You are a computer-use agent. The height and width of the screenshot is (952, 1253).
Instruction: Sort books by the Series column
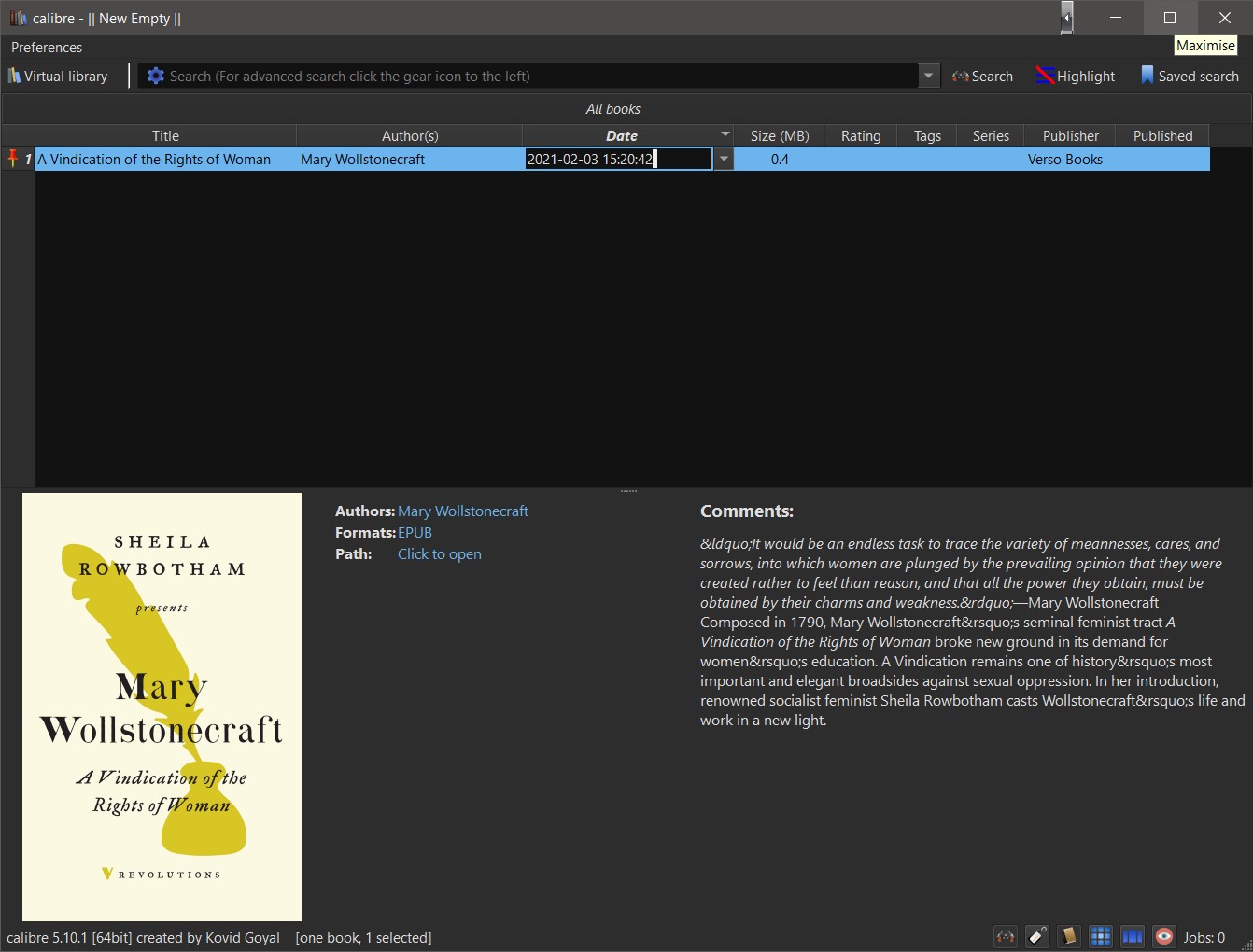(x=991, y=136)
